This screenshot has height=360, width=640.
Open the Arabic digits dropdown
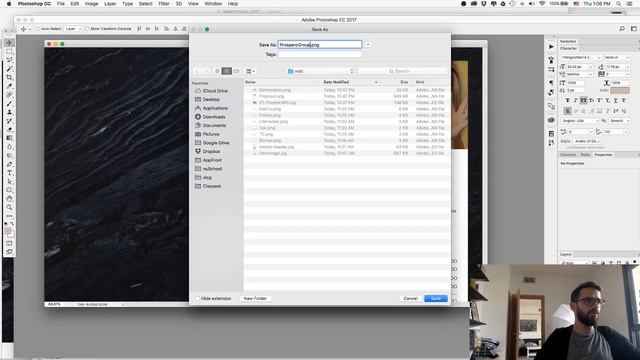(x=588, y=141)
